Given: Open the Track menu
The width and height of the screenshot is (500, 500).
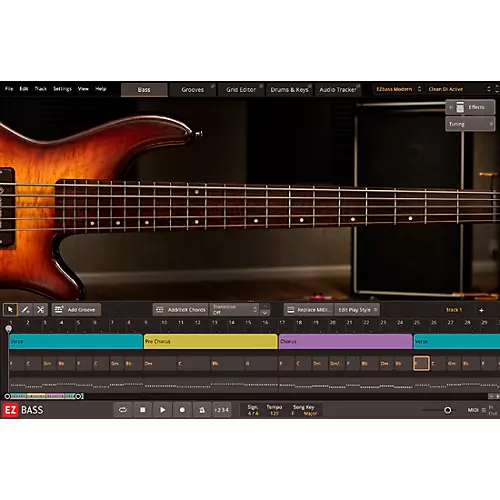Looking at the screenshot, I should [x=41, y=89].
